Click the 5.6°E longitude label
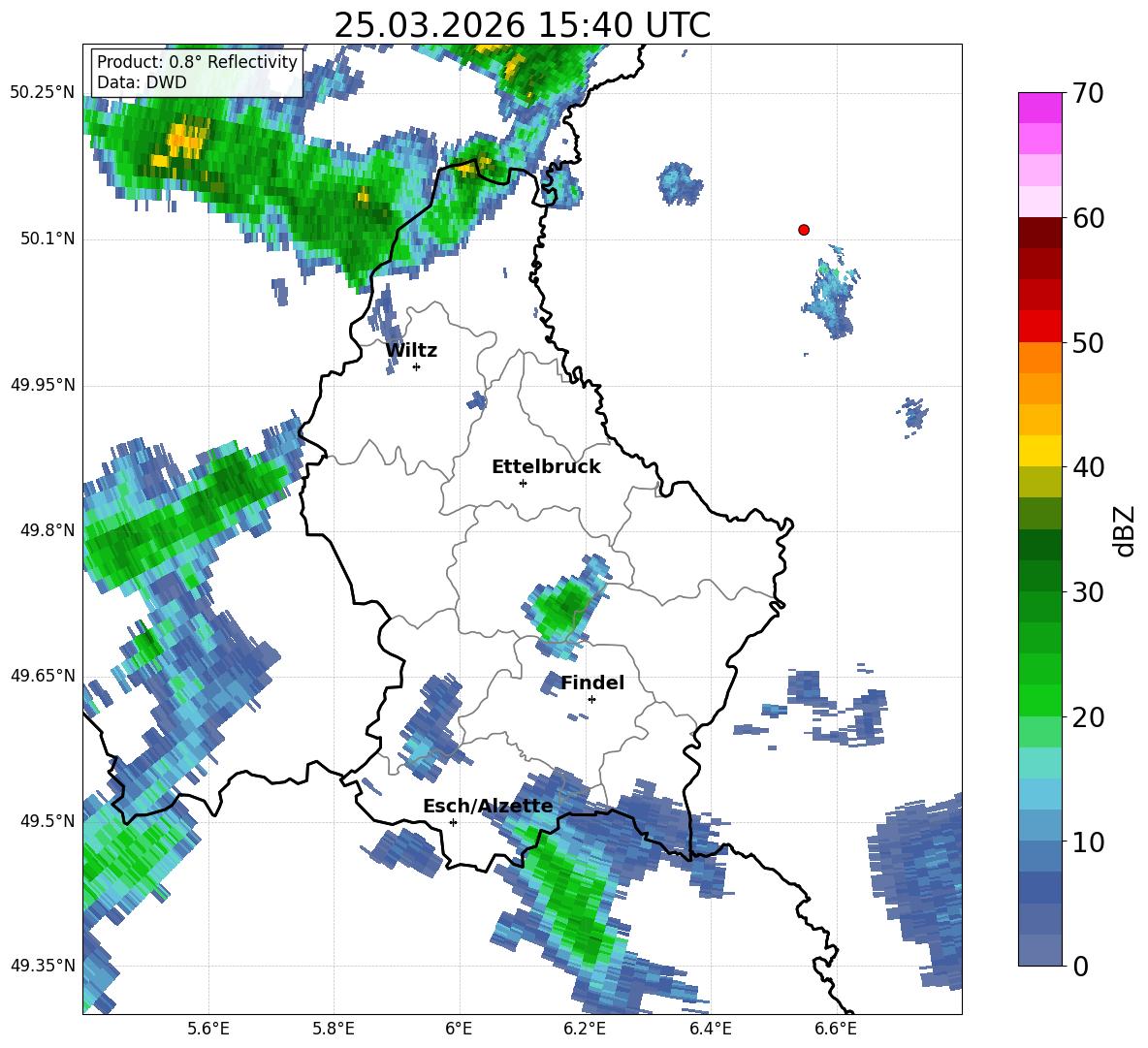The width and height of the screenshot is (1148, 1048). (x=208, y=1029)
